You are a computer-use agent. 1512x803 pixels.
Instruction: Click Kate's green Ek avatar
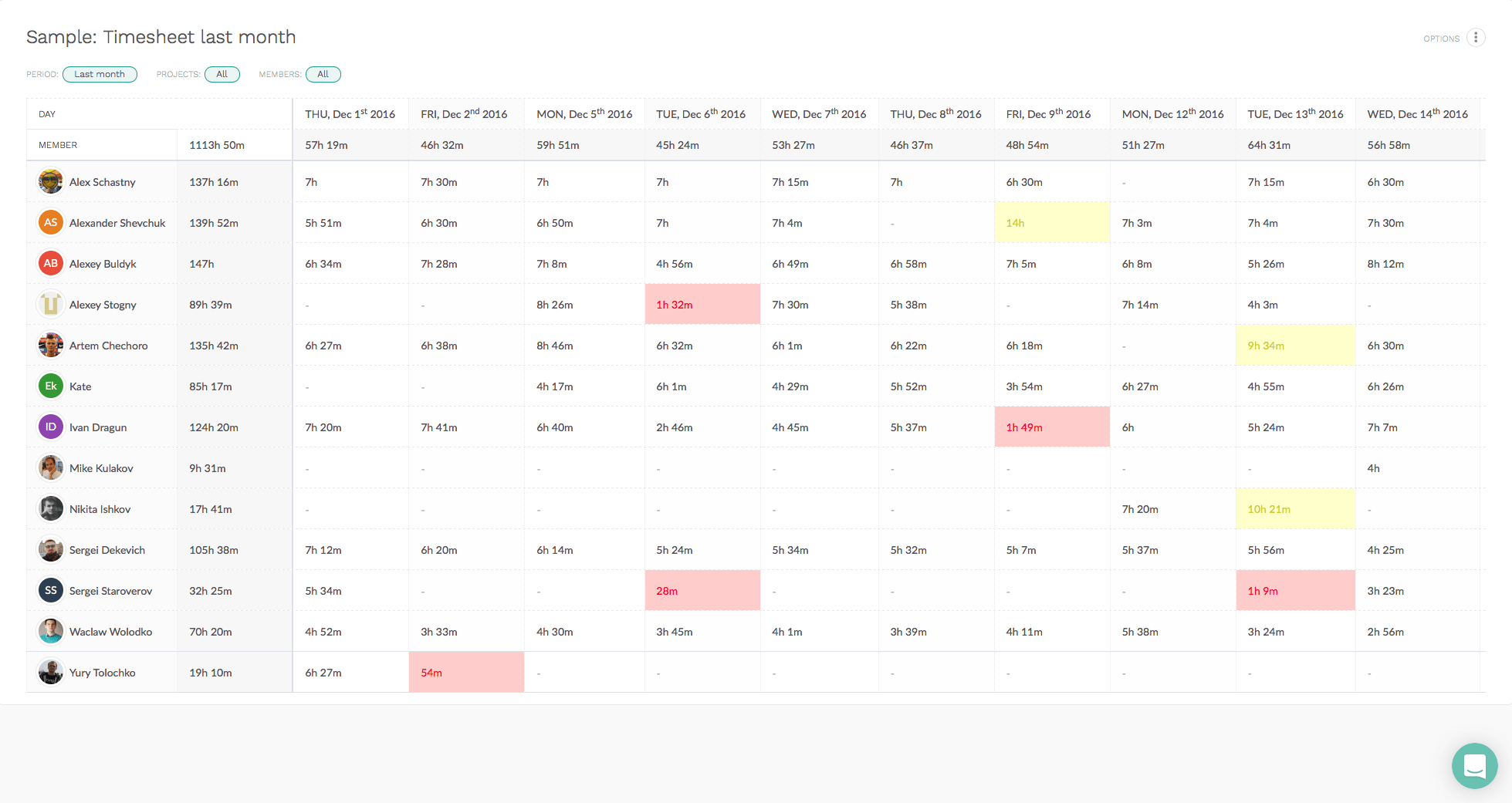[51, 386]
